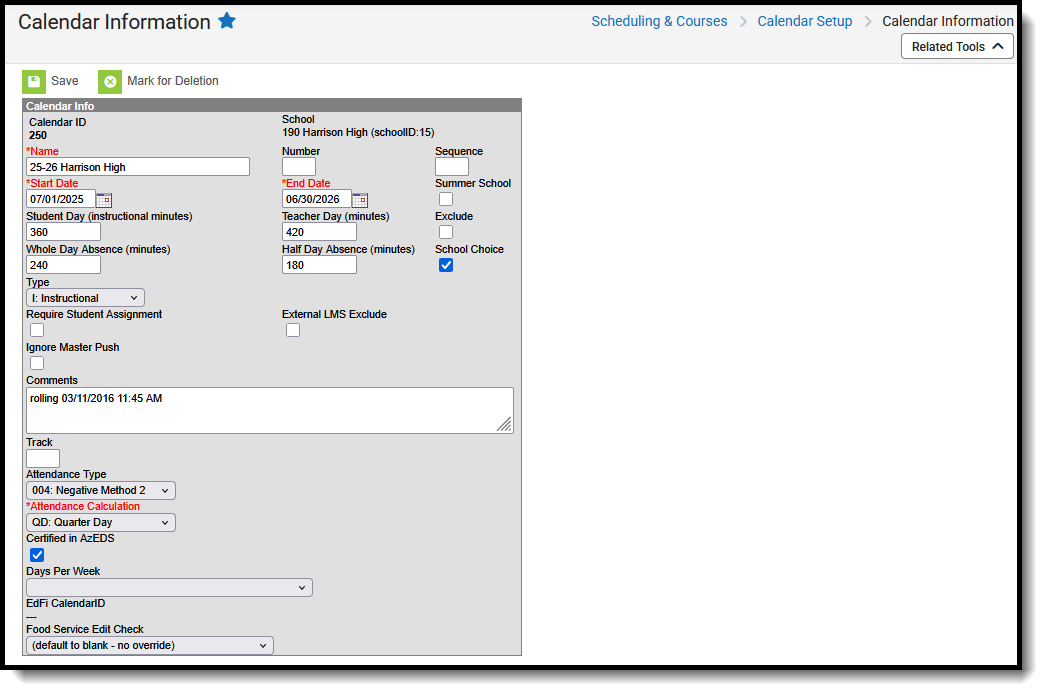The width and height of the screenshot is (1047, 695).
Task: Click inside the Name input field
Action: [137, 166]
